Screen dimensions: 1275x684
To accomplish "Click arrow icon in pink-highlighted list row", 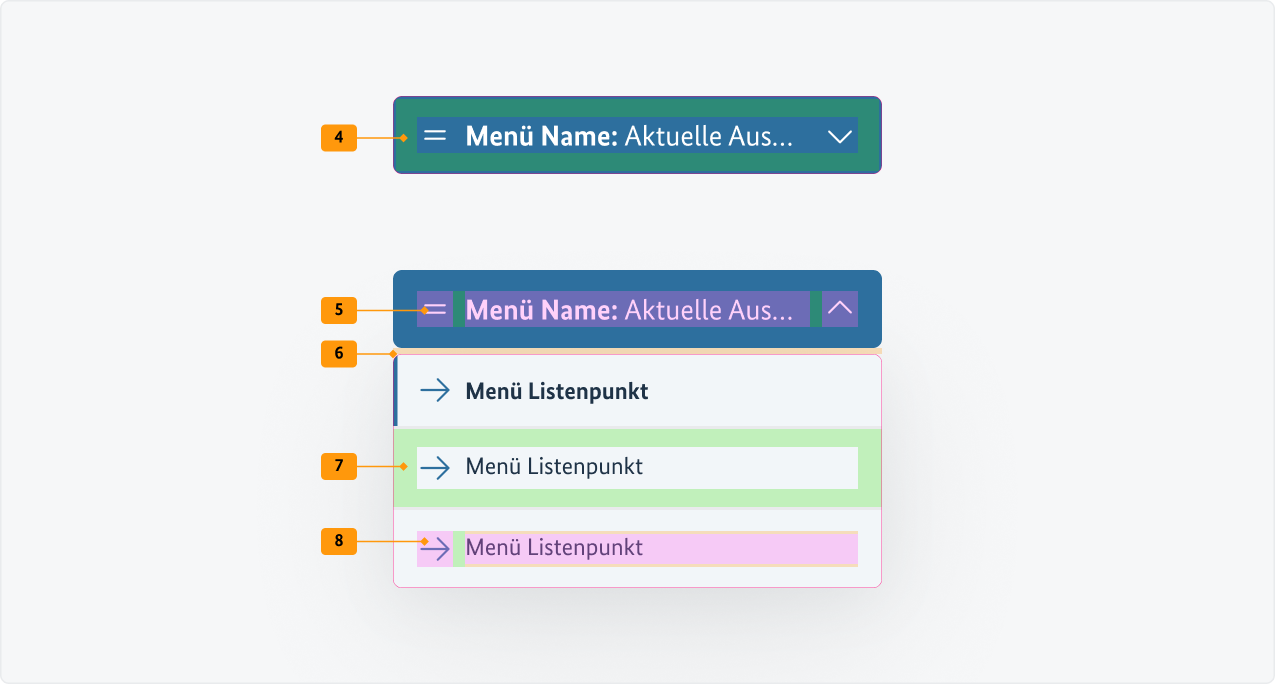I will pos(435,548).
